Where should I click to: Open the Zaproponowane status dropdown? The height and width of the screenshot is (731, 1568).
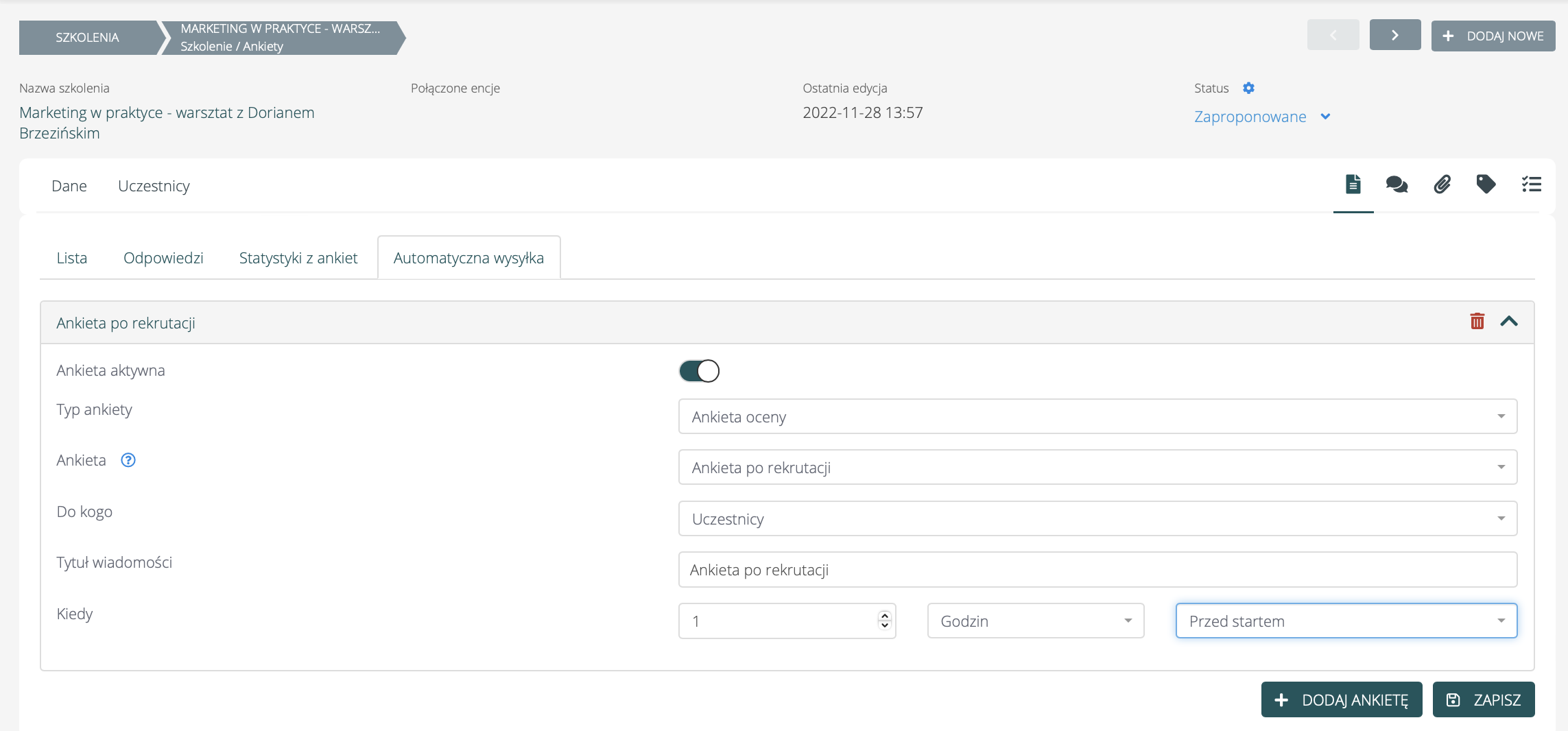[1261, 117]
